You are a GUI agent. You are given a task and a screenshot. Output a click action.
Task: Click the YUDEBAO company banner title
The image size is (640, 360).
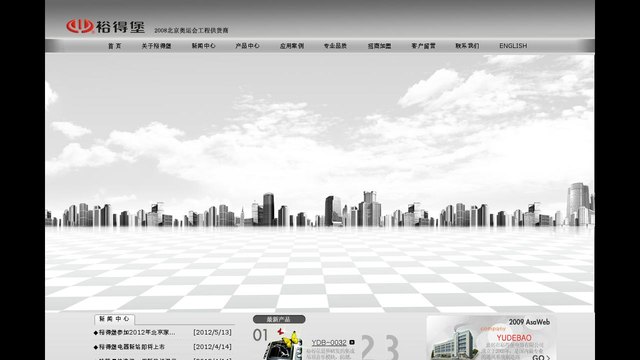point(514,338)
